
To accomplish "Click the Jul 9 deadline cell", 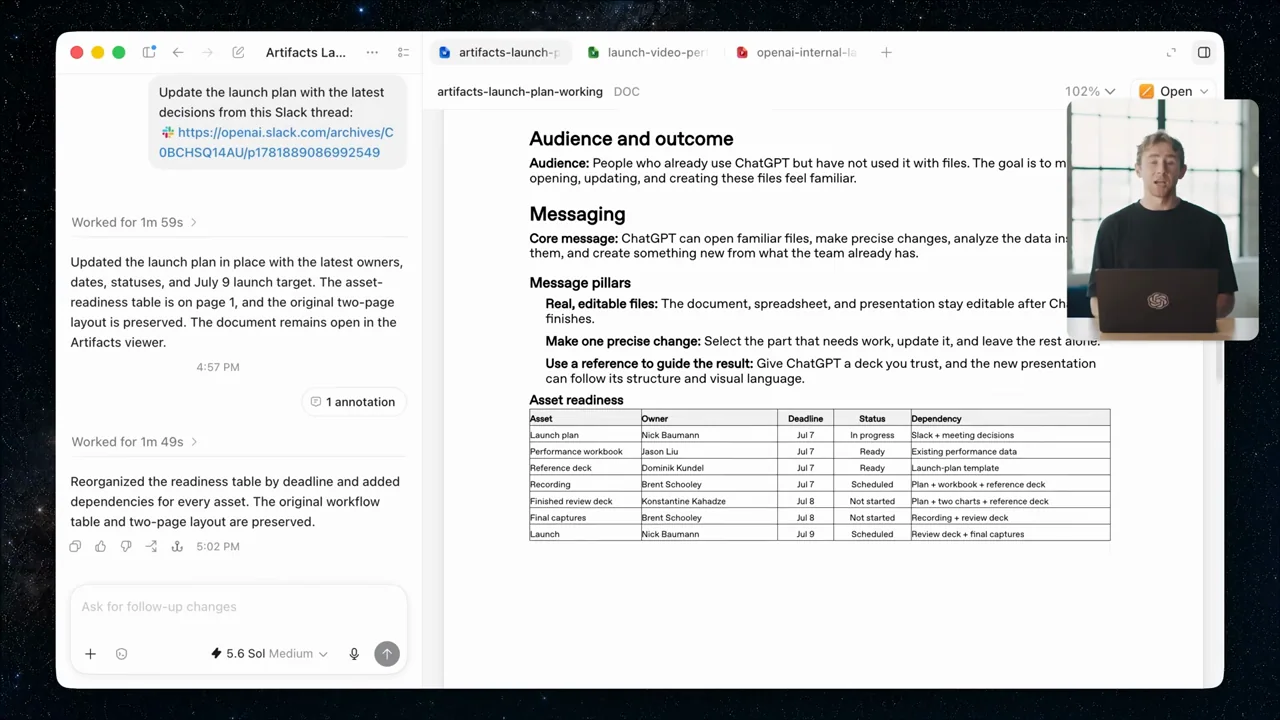I will pyautogui.click(x=805, y=534).
